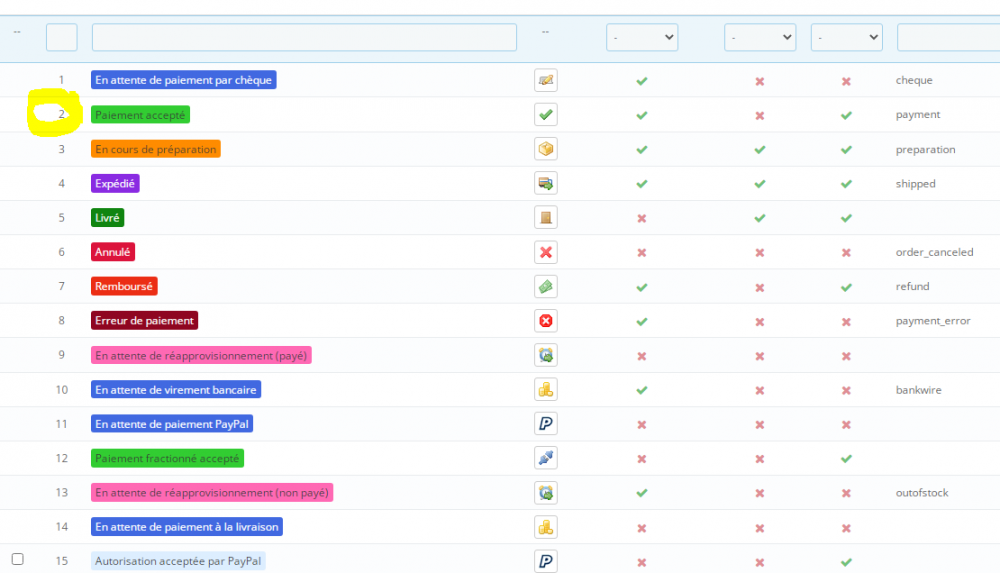The width and height of the screenshot is (1000, 573).
Task: Select En attente de réapprovisionnement (non payé) badge
Action: click(x=212, y=493)
